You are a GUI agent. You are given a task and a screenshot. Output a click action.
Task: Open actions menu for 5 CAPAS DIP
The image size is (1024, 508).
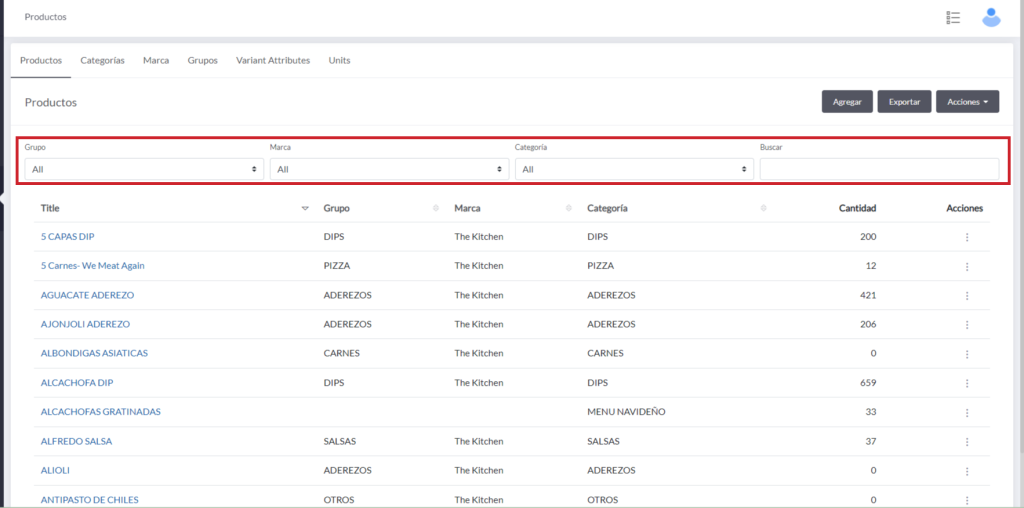coord(966,237)
